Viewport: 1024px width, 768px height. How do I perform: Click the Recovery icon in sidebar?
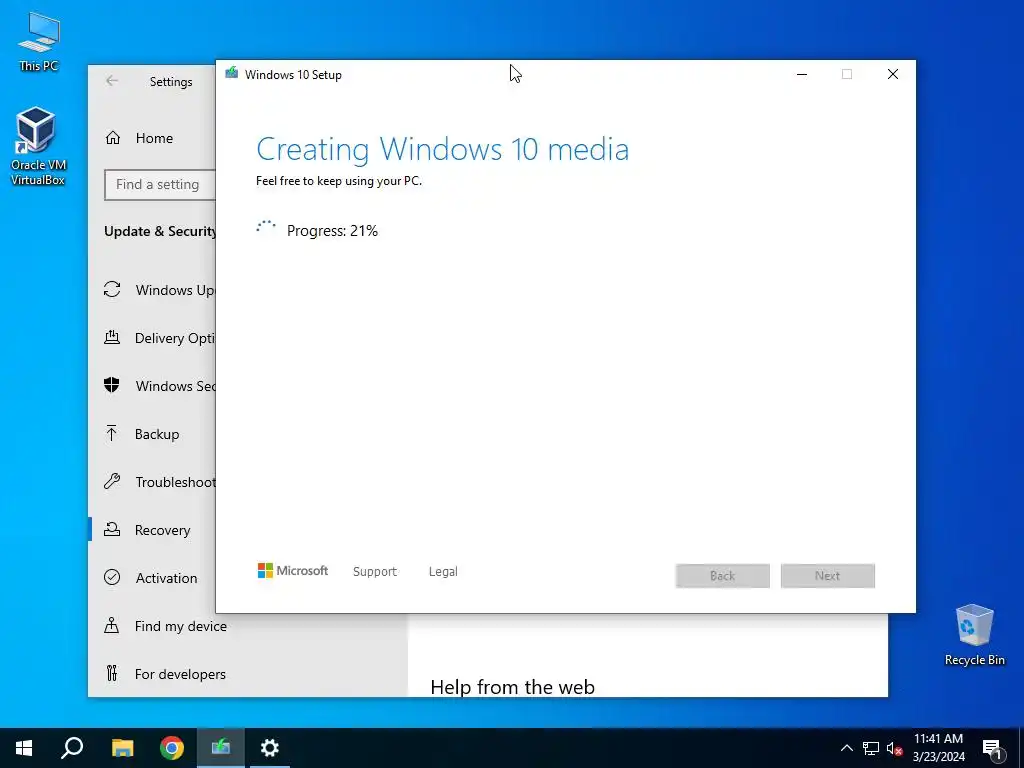(x=112, y=530)
